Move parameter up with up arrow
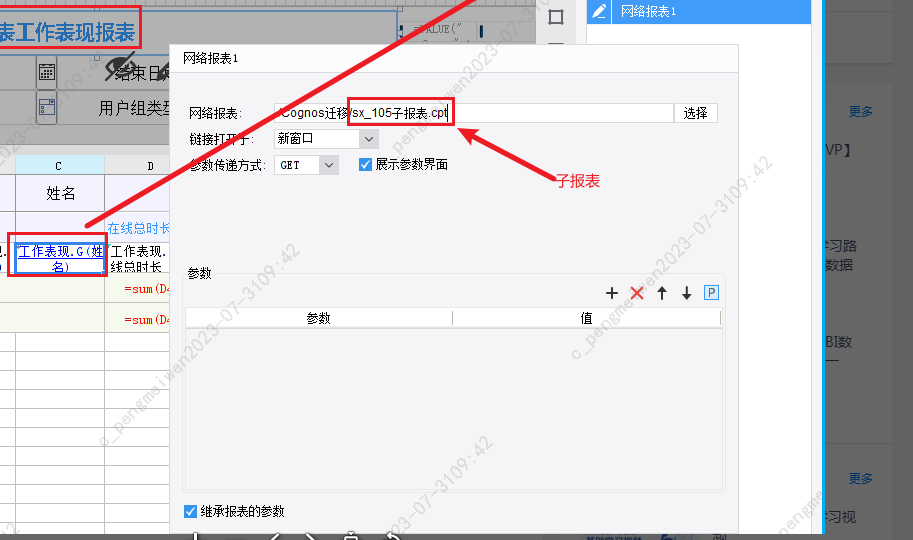Image resolution: width=913 pixels, height=540 pixels. tap(662, 293)
